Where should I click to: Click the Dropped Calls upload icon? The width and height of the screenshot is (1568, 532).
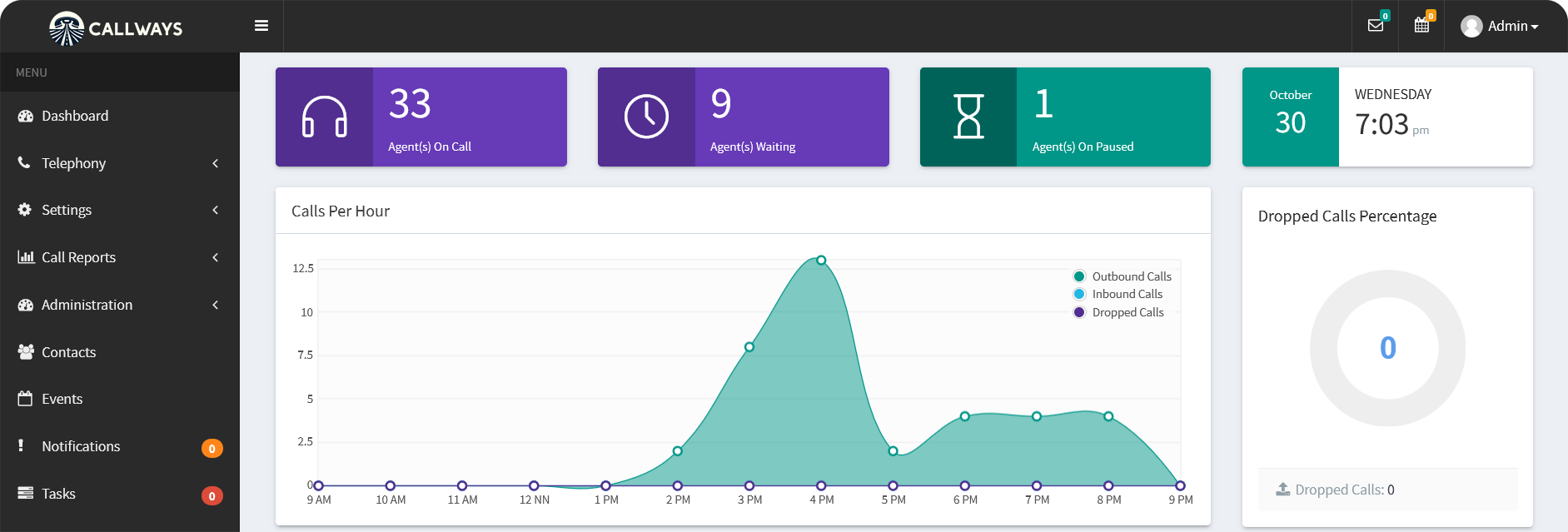1283,490
